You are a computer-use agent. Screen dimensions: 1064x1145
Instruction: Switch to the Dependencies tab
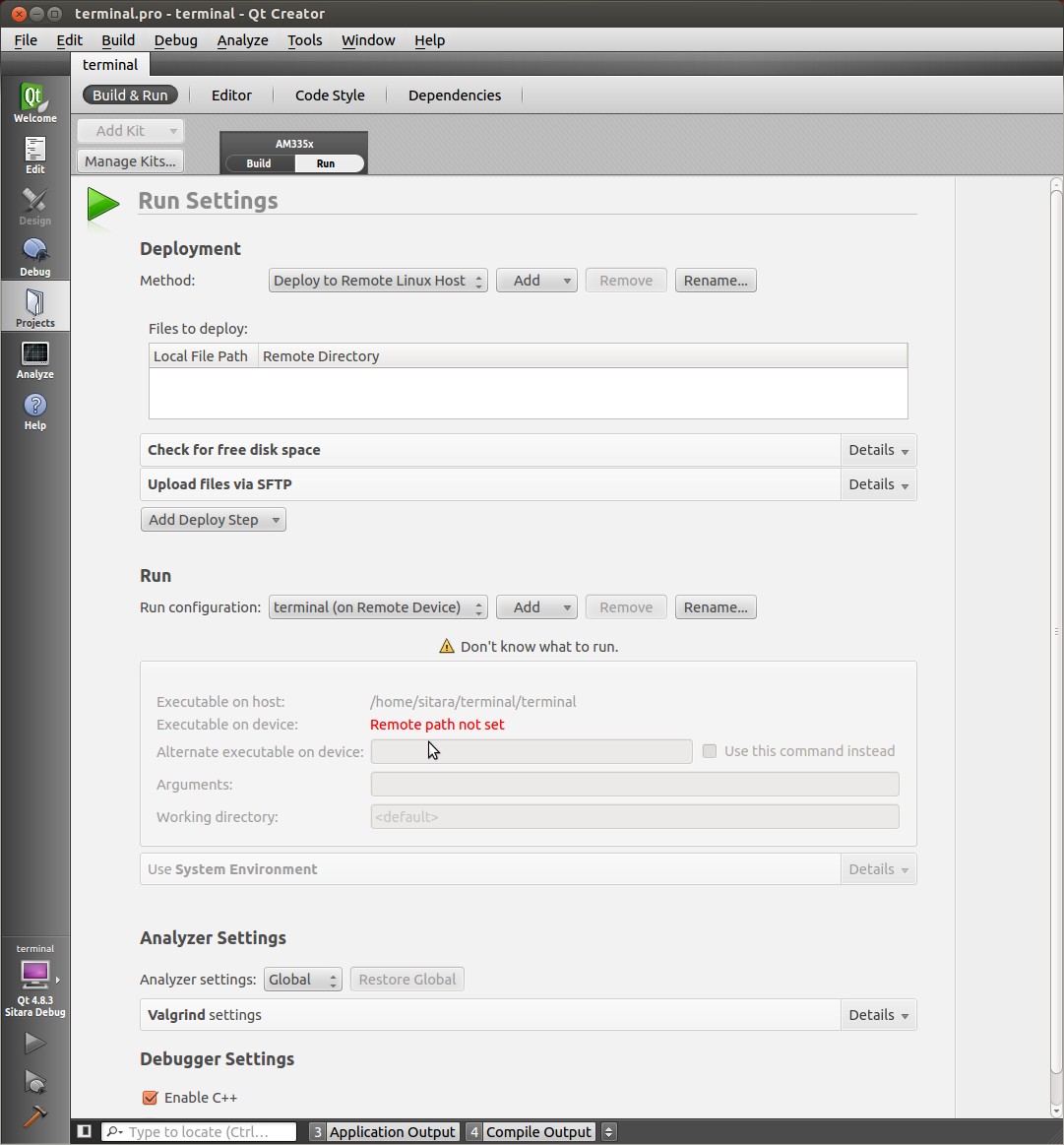(455, 95)
